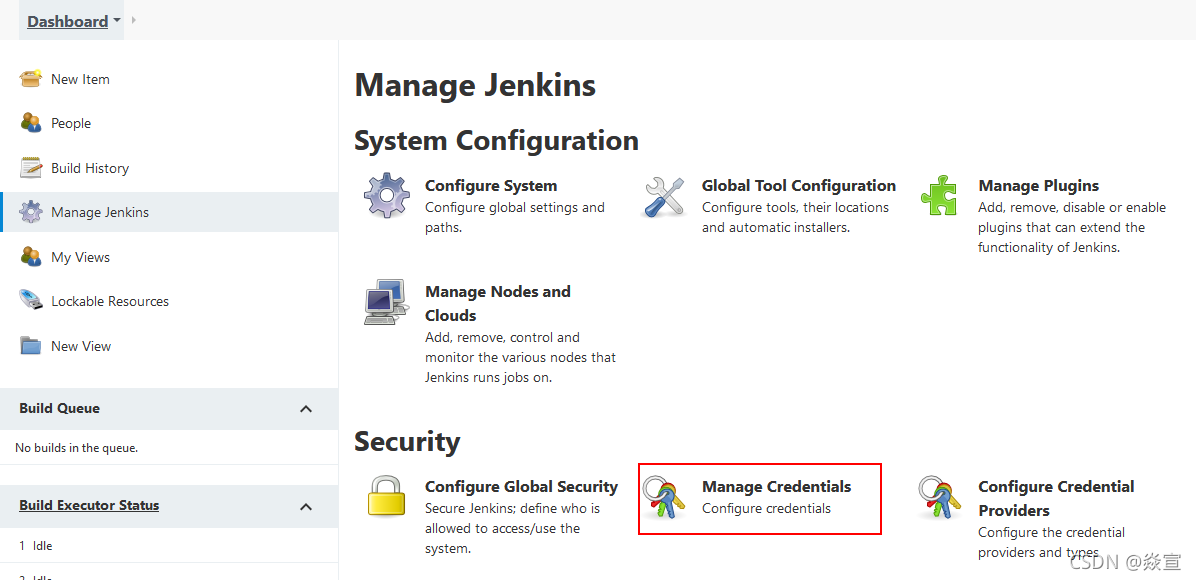Click the Build Queue heading text

(x=59, y=408)
